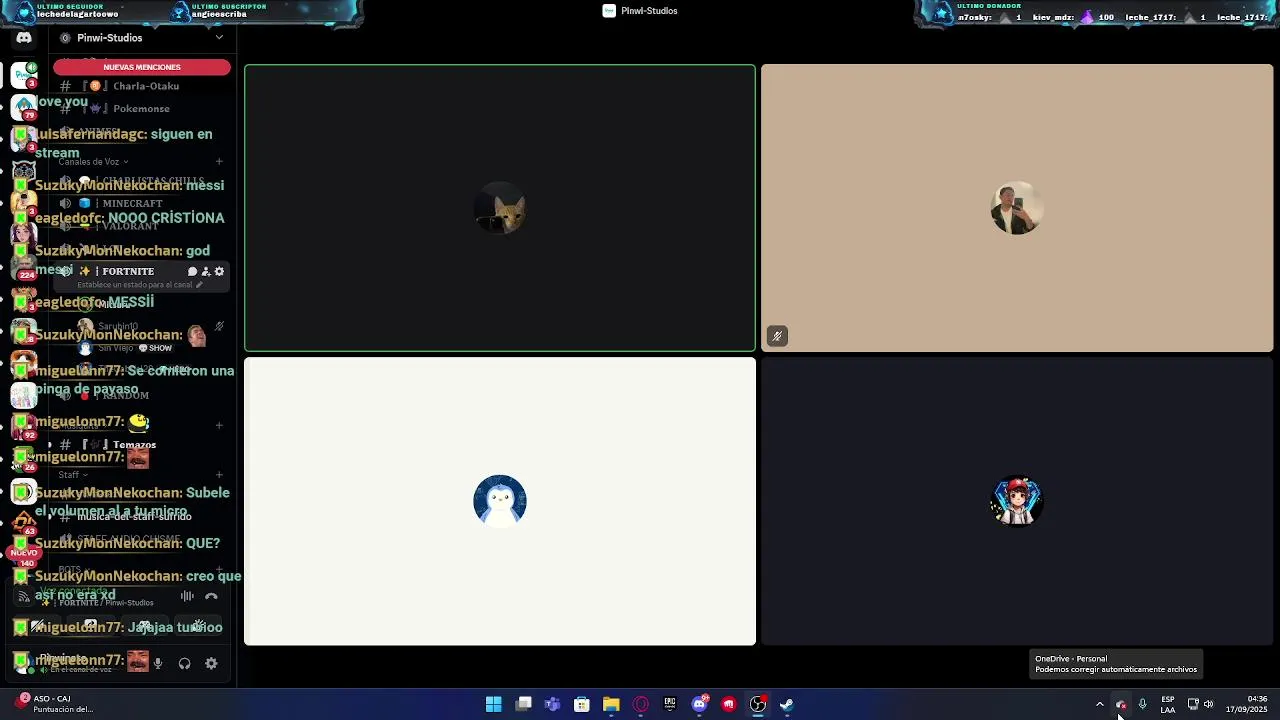Open OneDrive tray icon

(x=1121, y=705)
